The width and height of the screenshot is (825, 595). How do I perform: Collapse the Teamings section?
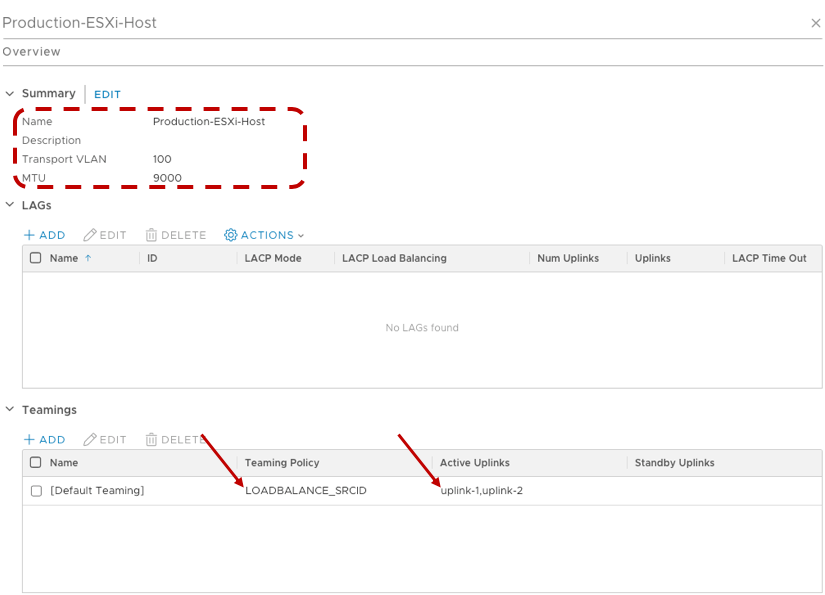tap(10, 410)
